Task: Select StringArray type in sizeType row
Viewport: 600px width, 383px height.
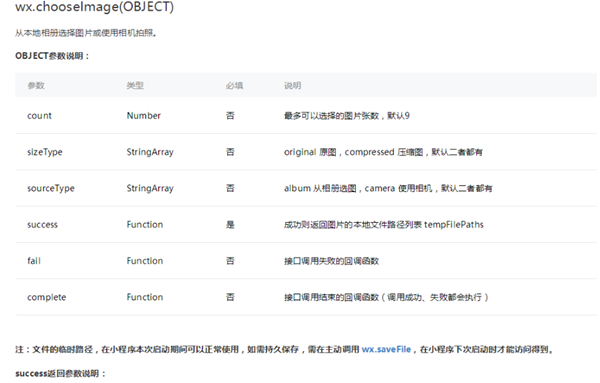Action: click(x=150, y=152)
